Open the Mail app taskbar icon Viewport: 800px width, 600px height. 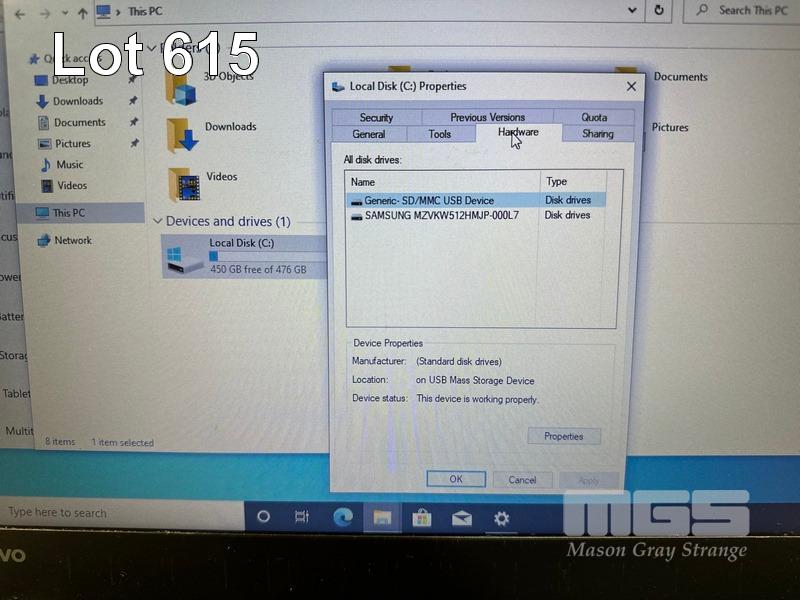tap(461, 517)
